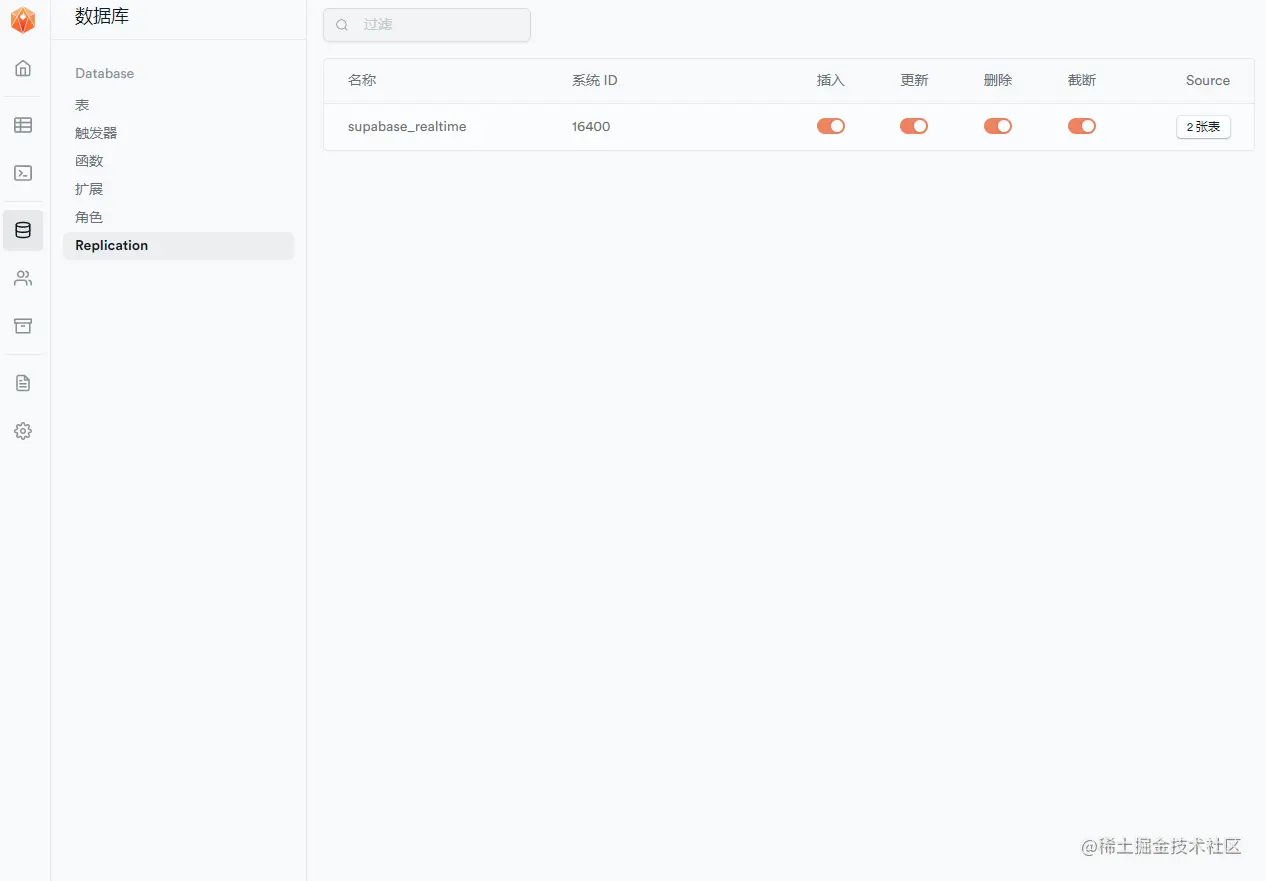Click the 名称 column header
This screenshot has width=1266, height=881.
362,80
